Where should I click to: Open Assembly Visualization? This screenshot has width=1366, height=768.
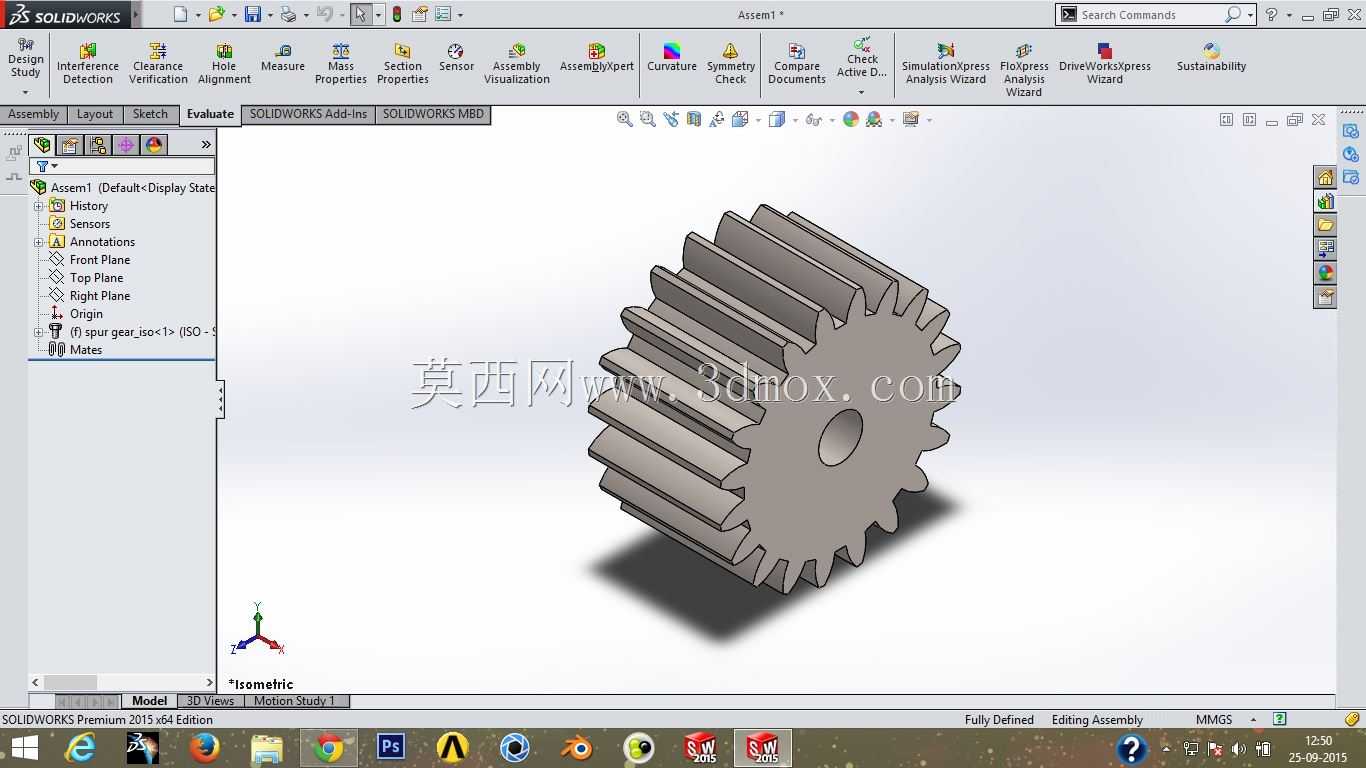pyautogui.click(x=517, y=63)
